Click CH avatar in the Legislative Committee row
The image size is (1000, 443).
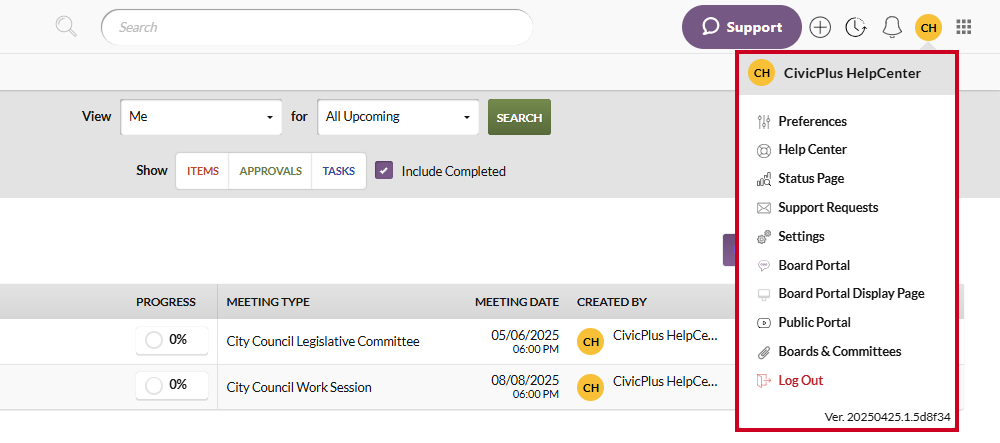[x=591, y=342]
